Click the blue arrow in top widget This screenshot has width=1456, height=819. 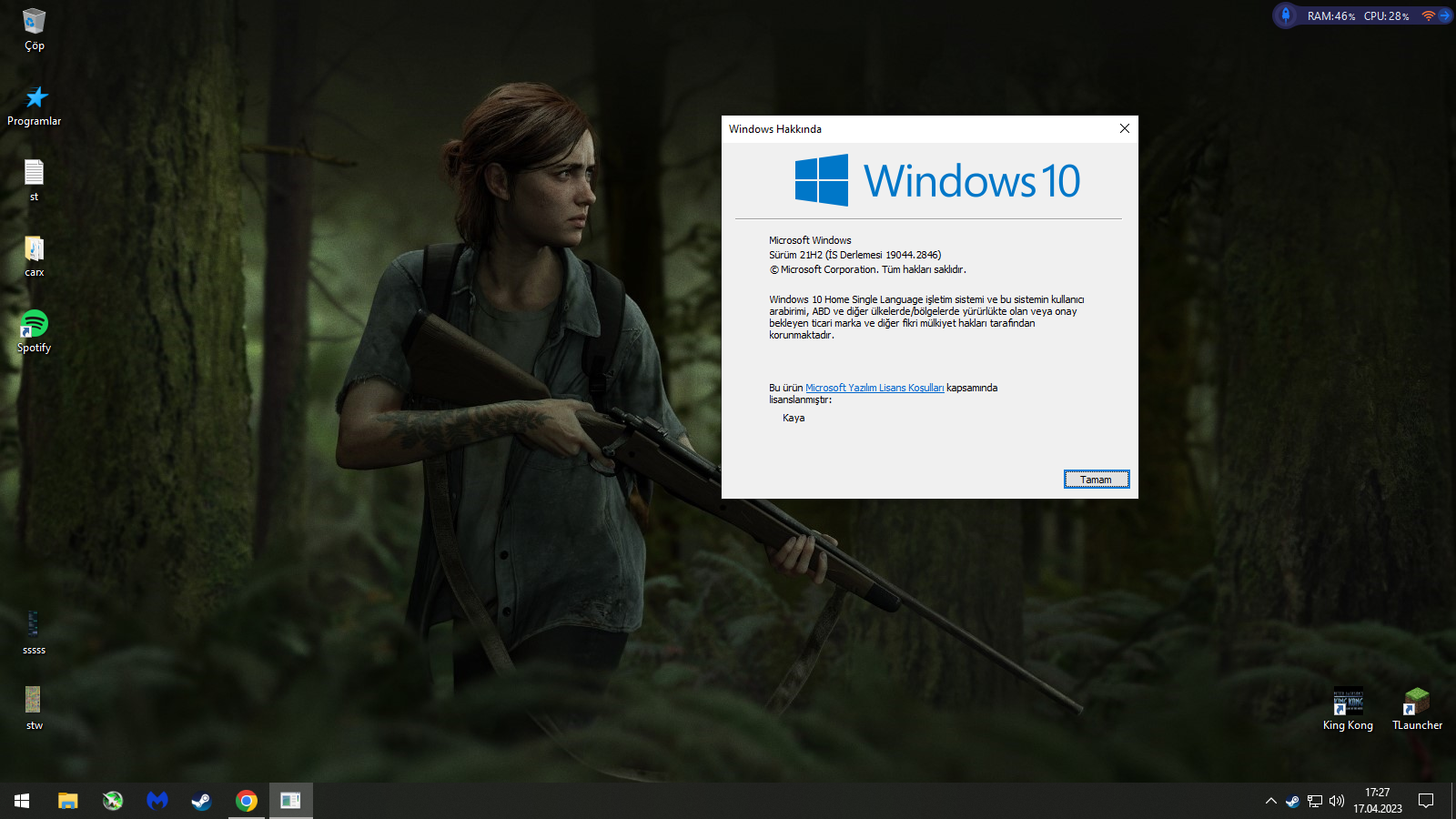[1444, 15]
